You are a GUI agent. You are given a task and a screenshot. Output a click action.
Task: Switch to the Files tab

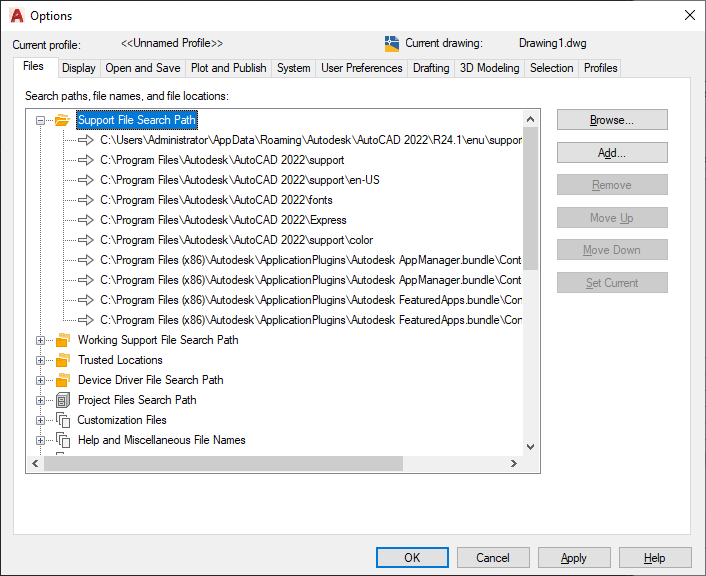point(34,67)
